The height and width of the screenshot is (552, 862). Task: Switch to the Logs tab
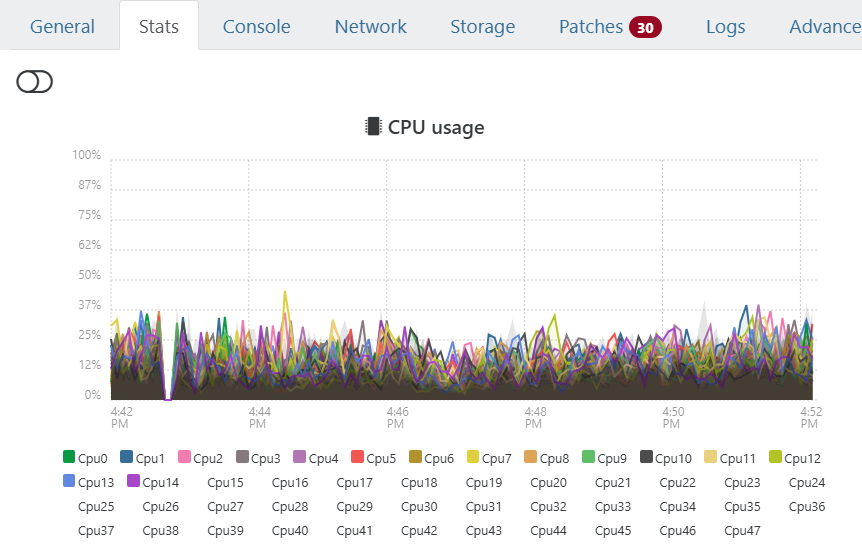coord(725,26)
